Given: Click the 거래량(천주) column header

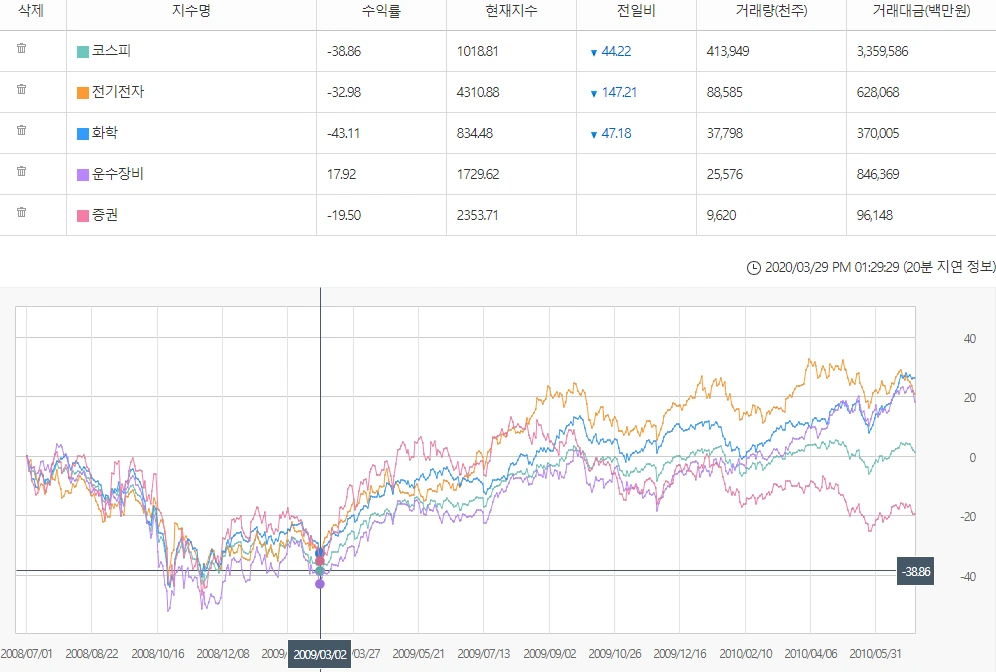Looking at the screenshot, I should click(x=771, y=11).
